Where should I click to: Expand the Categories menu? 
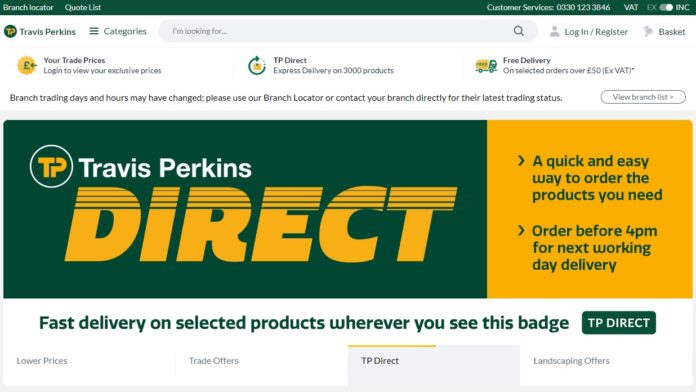(118, 31)
